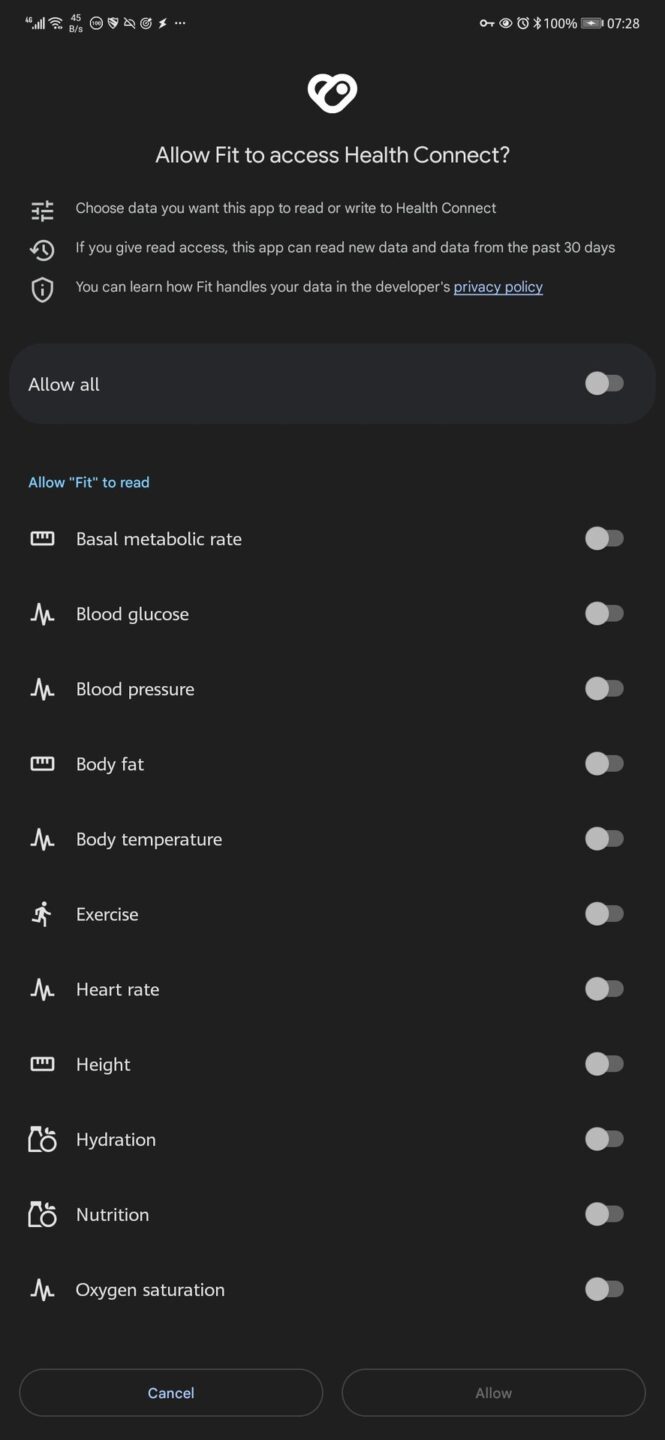The width and height of the screenshot is (665, 1440).
Task: Enable Basal metabolic rate access
Action: pos(604,538)
